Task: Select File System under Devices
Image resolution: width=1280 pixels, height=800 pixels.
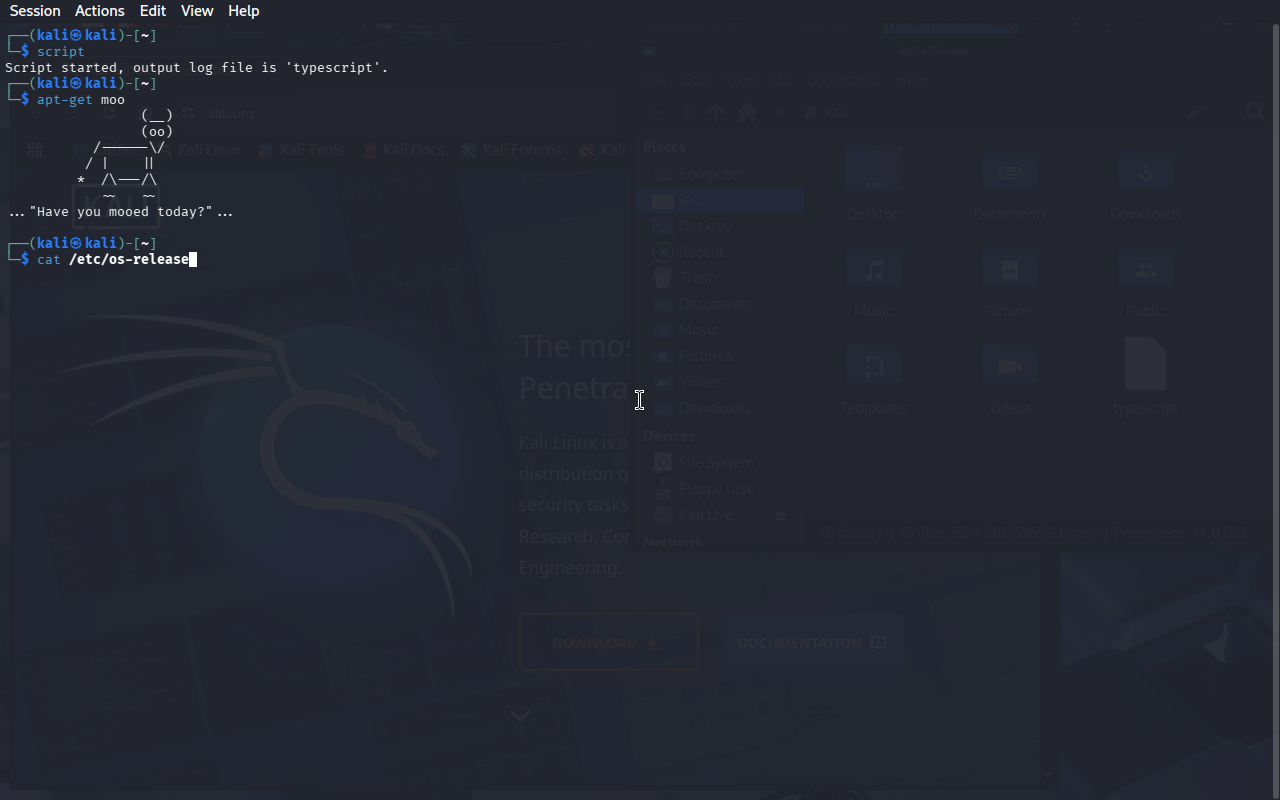Action: (x=715, y=463)
